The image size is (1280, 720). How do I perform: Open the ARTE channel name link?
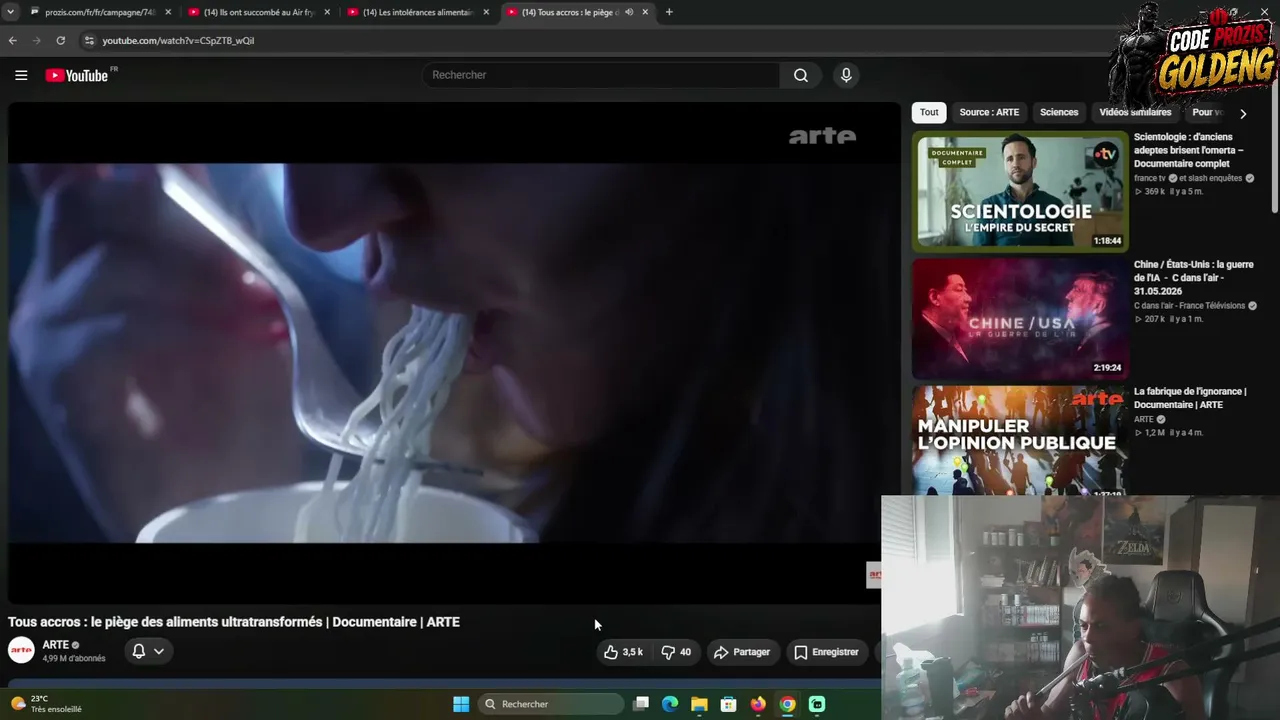56,645
